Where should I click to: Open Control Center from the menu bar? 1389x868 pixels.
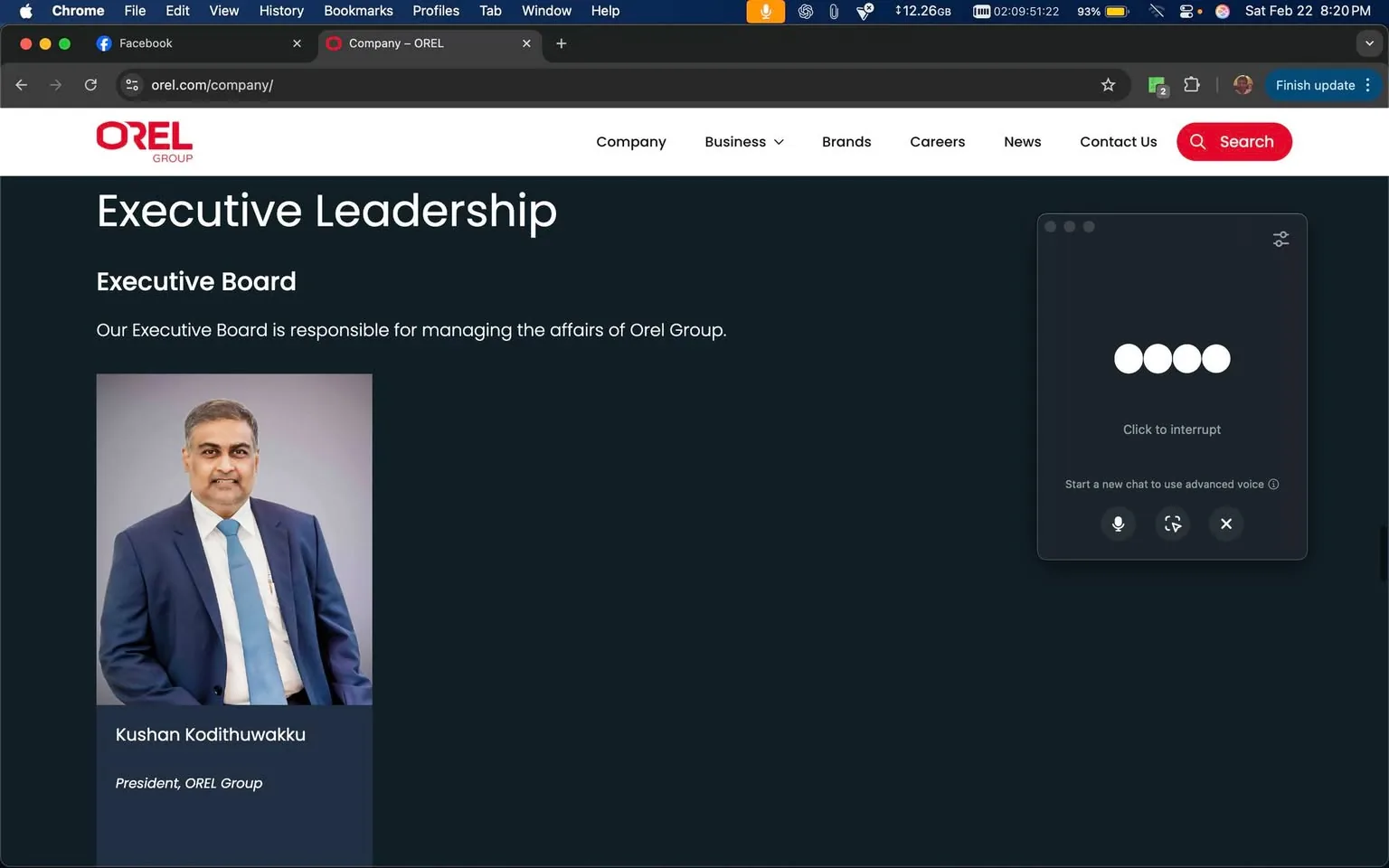point(1188,12)
